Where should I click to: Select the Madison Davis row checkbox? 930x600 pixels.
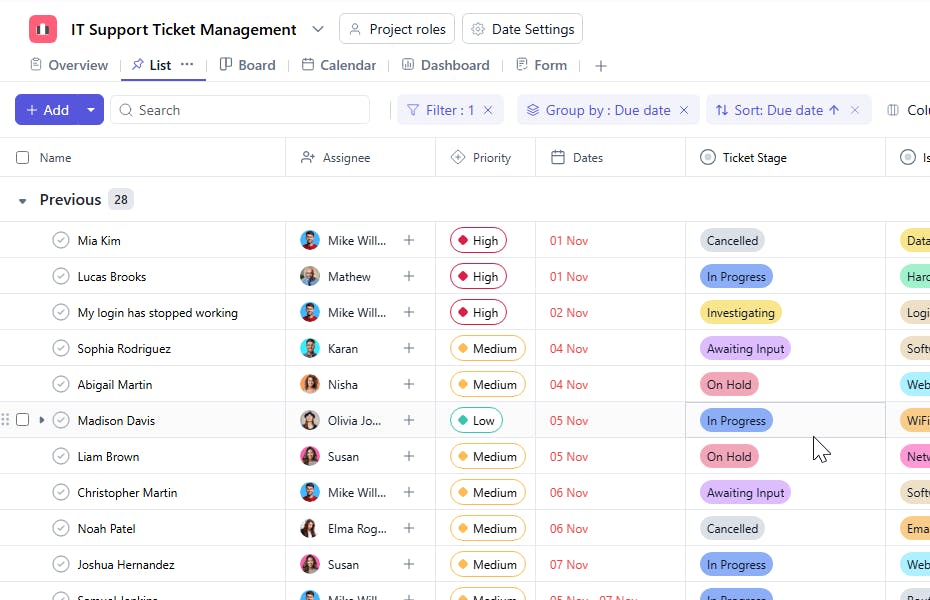point(23,420)
